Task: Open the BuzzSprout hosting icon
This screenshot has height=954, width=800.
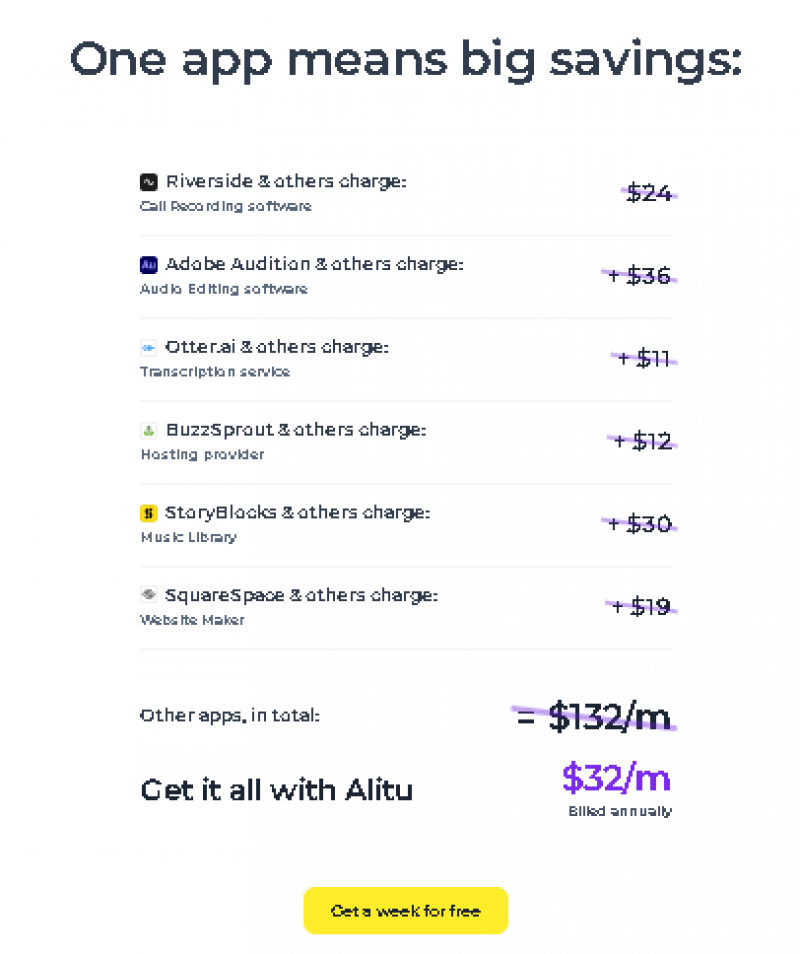Action: point(147,430)
